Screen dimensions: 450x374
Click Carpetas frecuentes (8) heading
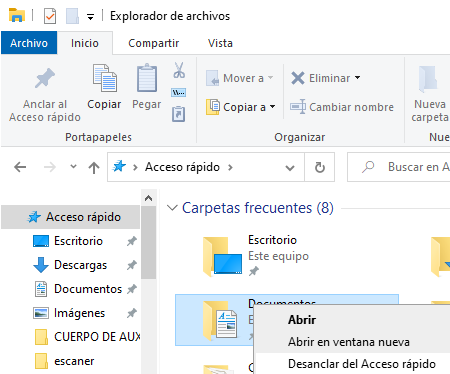pyautogui.click(x=258, y=208)
